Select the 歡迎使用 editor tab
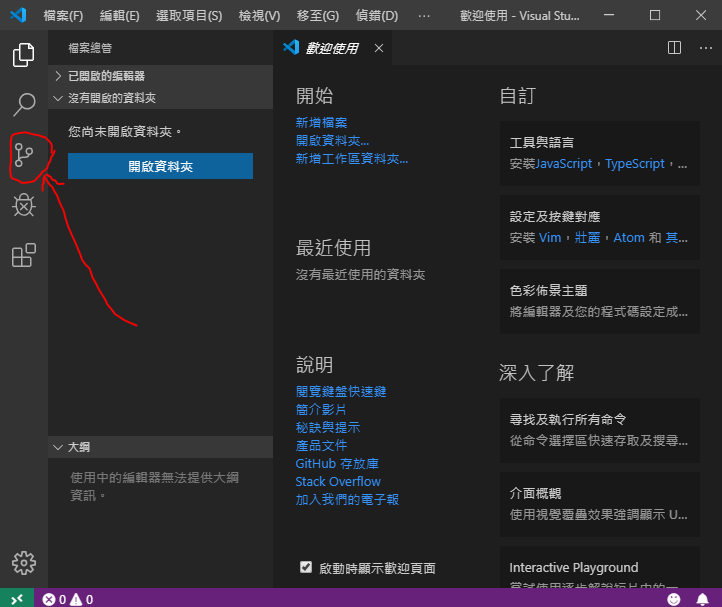722x607 pixels. coord(332,48)
